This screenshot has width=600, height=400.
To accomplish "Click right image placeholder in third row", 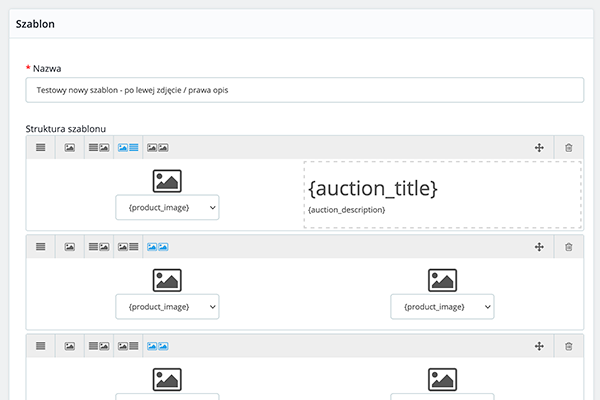I will point(442,379).
